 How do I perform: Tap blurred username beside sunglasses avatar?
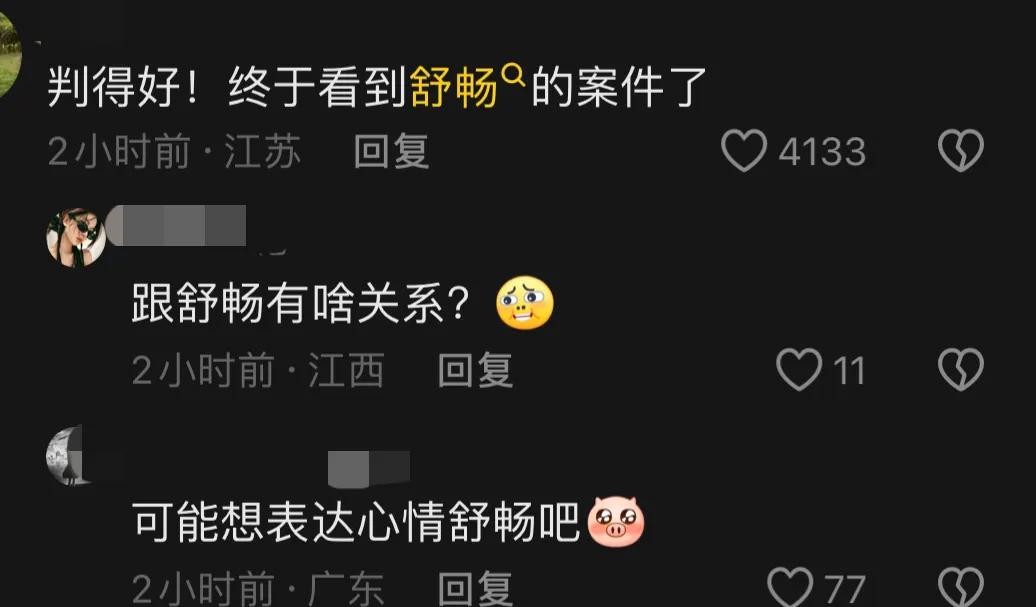coord(176,225)
